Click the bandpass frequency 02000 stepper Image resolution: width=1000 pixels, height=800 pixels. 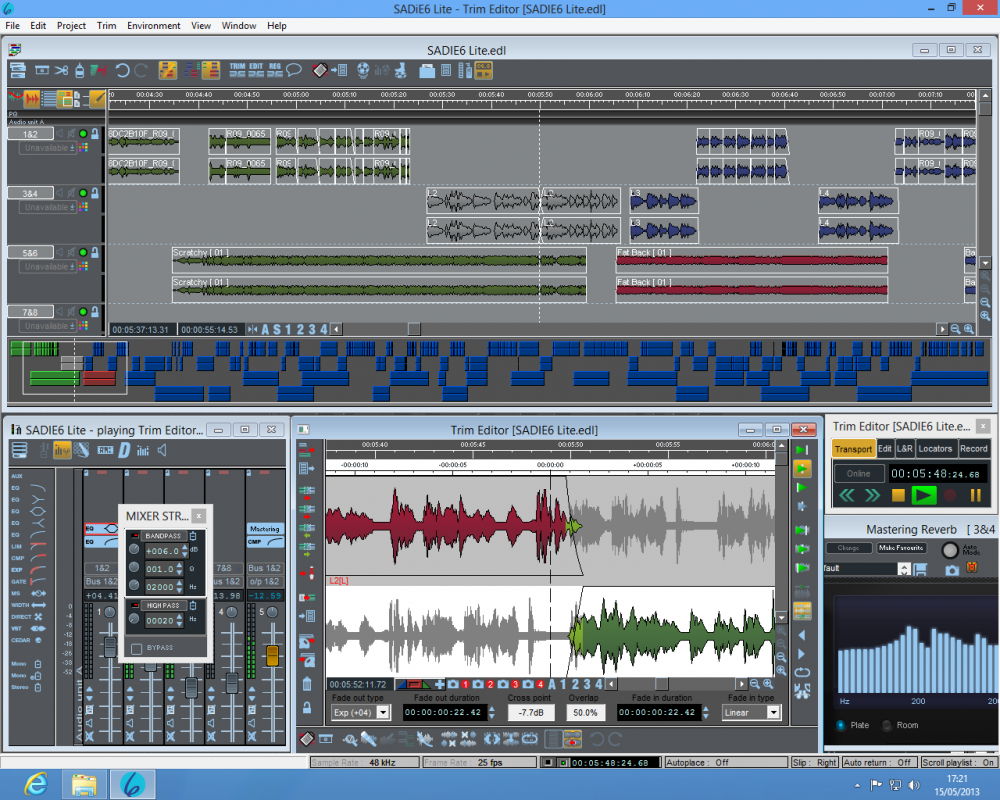coord(179,586)
